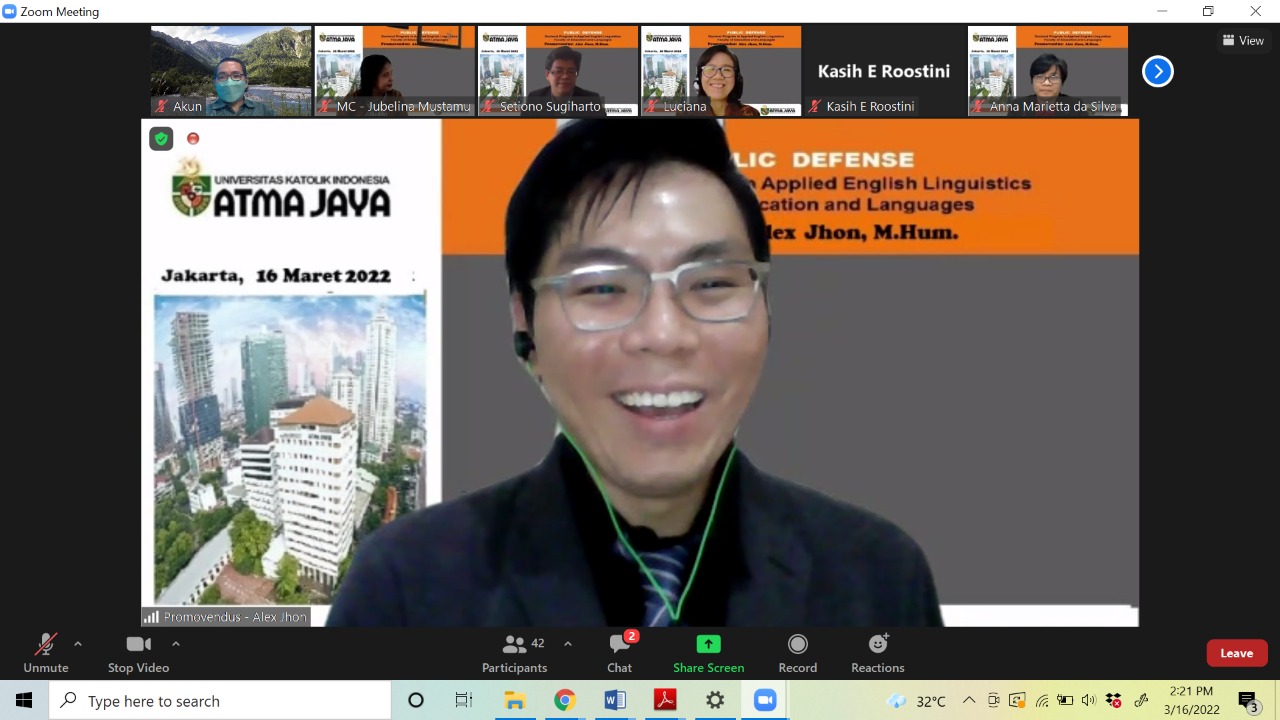Select Akun's video thumbnail
Viewport: 1280px width, 720px height.
pyautogui.click(x=231, y=71)
